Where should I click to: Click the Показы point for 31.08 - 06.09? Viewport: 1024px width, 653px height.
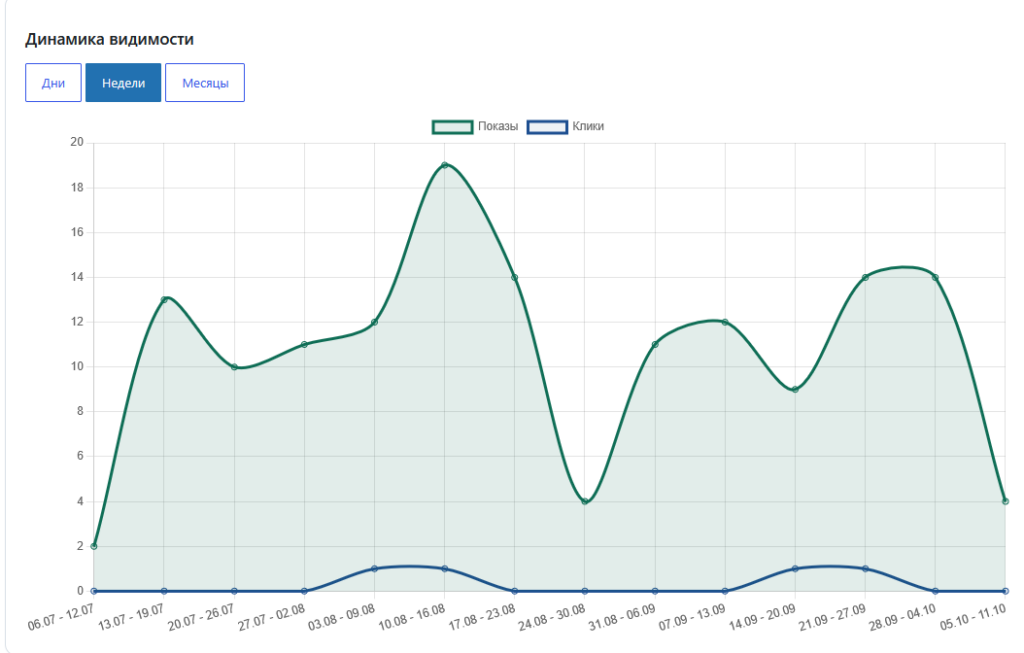coord(655,344)
